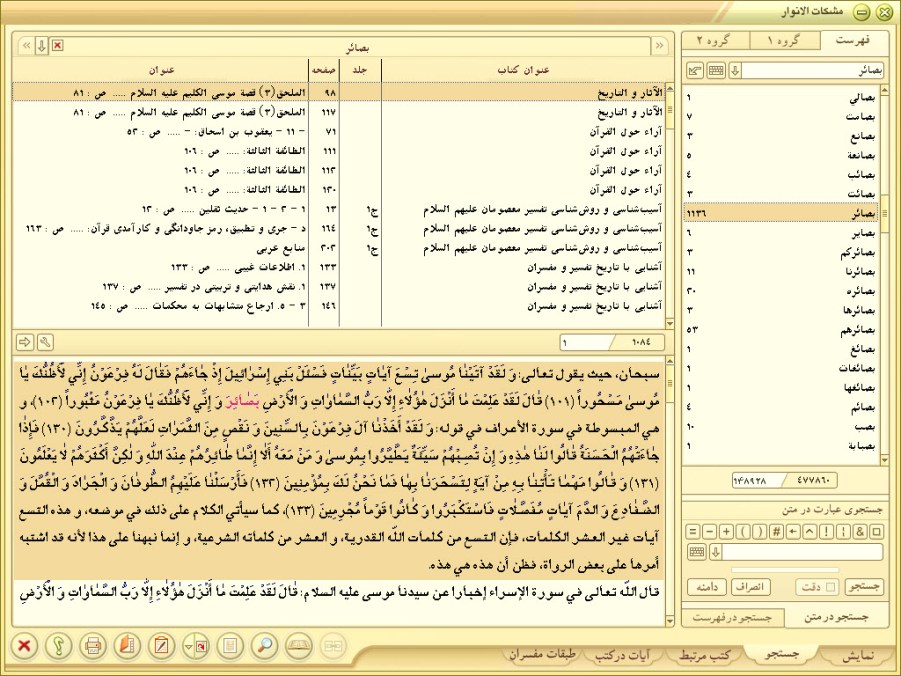Click the text pane scroll-down arrow

click(669, 621)
